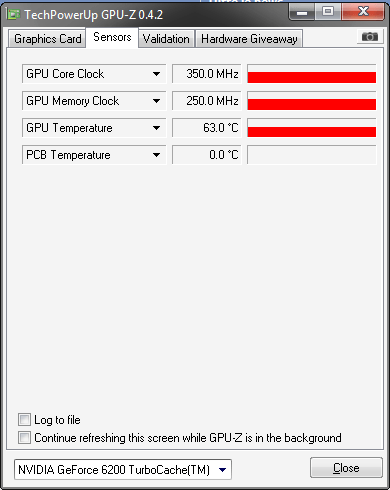This screenshot has width=390, height=490.
Task: Select the Sensors tab
Action: point(112,37)
